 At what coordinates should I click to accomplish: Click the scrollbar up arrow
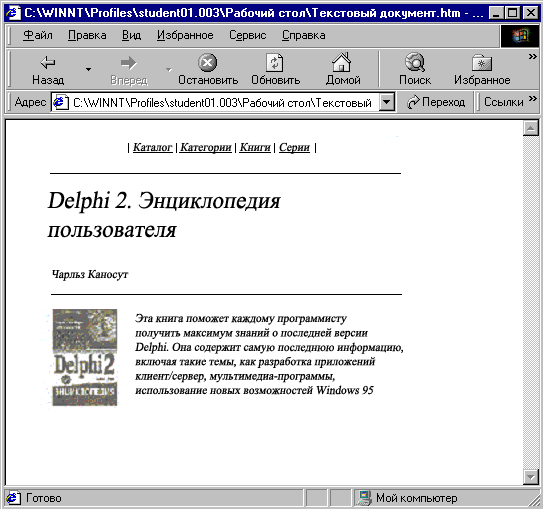point(531,128)
